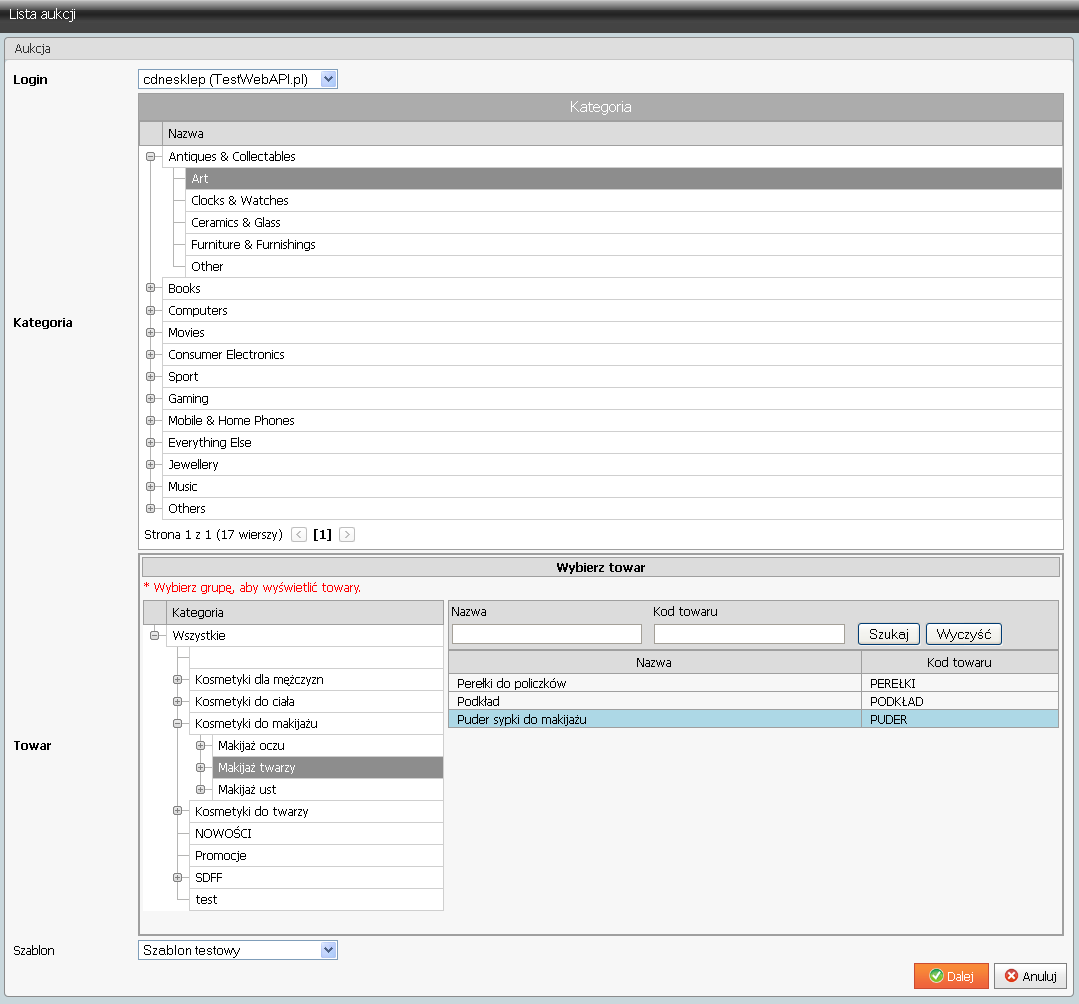The image size is (1079, 1004).
Task: Select the Promocje product group
Action: point(316,855)
